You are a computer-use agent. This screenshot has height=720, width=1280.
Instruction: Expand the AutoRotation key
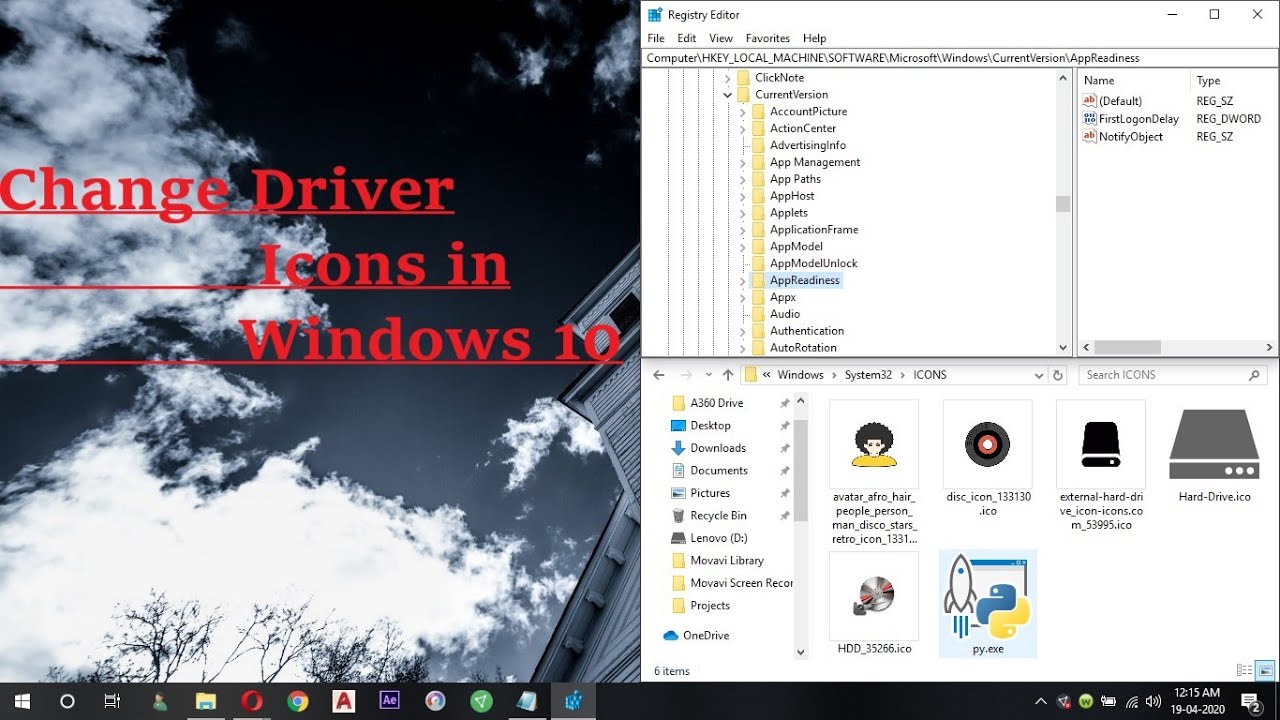[x=743, y=348]
